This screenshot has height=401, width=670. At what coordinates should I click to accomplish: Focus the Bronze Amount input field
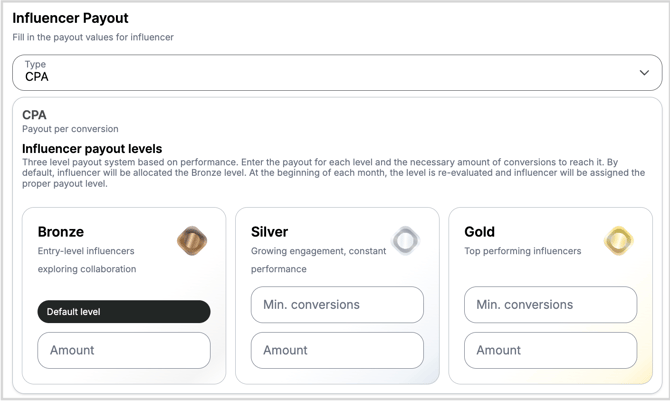point(124,350)
